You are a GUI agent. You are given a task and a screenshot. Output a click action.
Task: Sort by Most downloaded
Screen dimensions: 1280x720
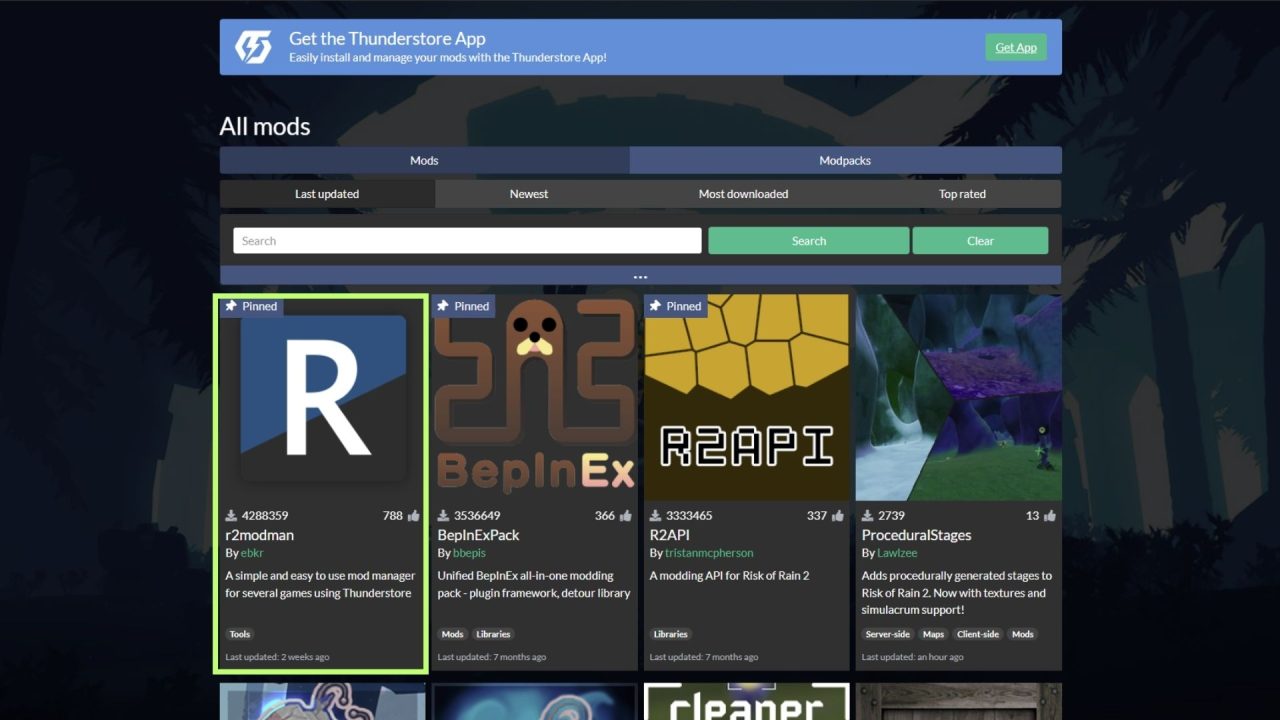pos(743,194)
